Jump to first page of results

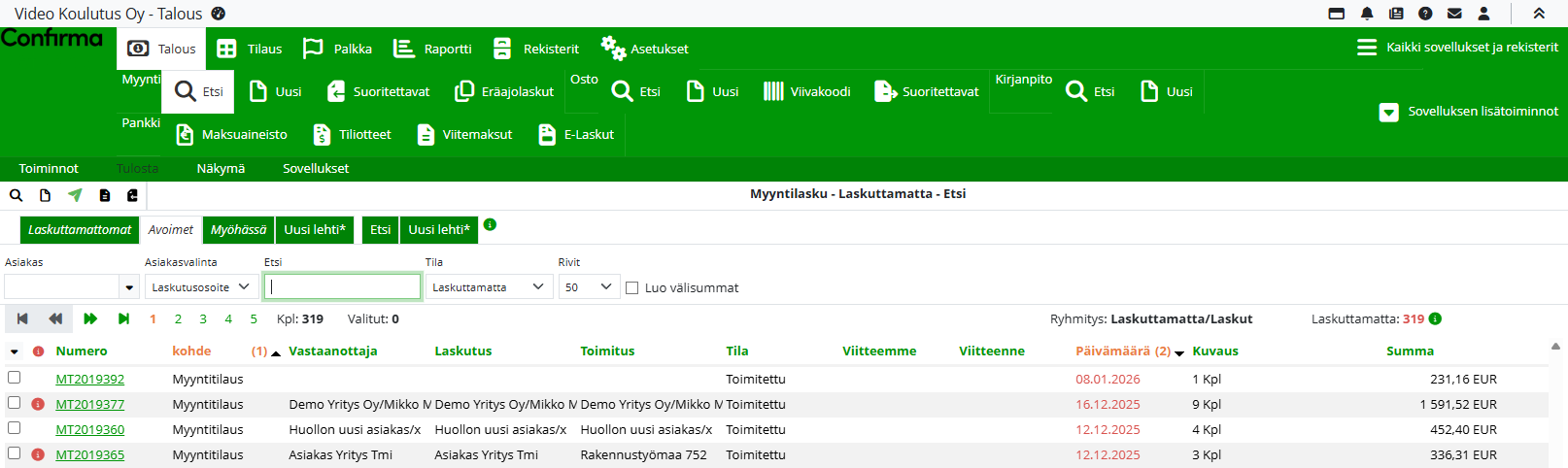(x=22, y=318)
